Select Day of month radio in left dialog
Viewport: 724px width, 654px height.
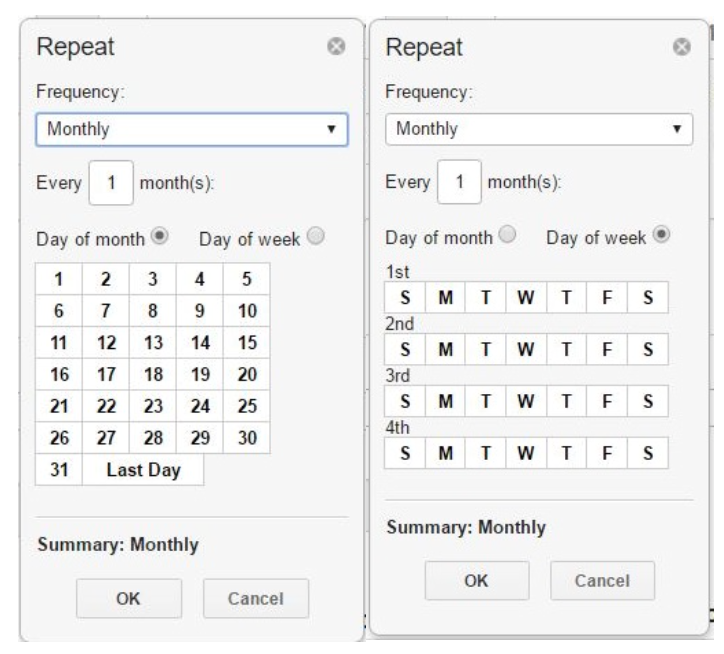(x=157, y=237)
